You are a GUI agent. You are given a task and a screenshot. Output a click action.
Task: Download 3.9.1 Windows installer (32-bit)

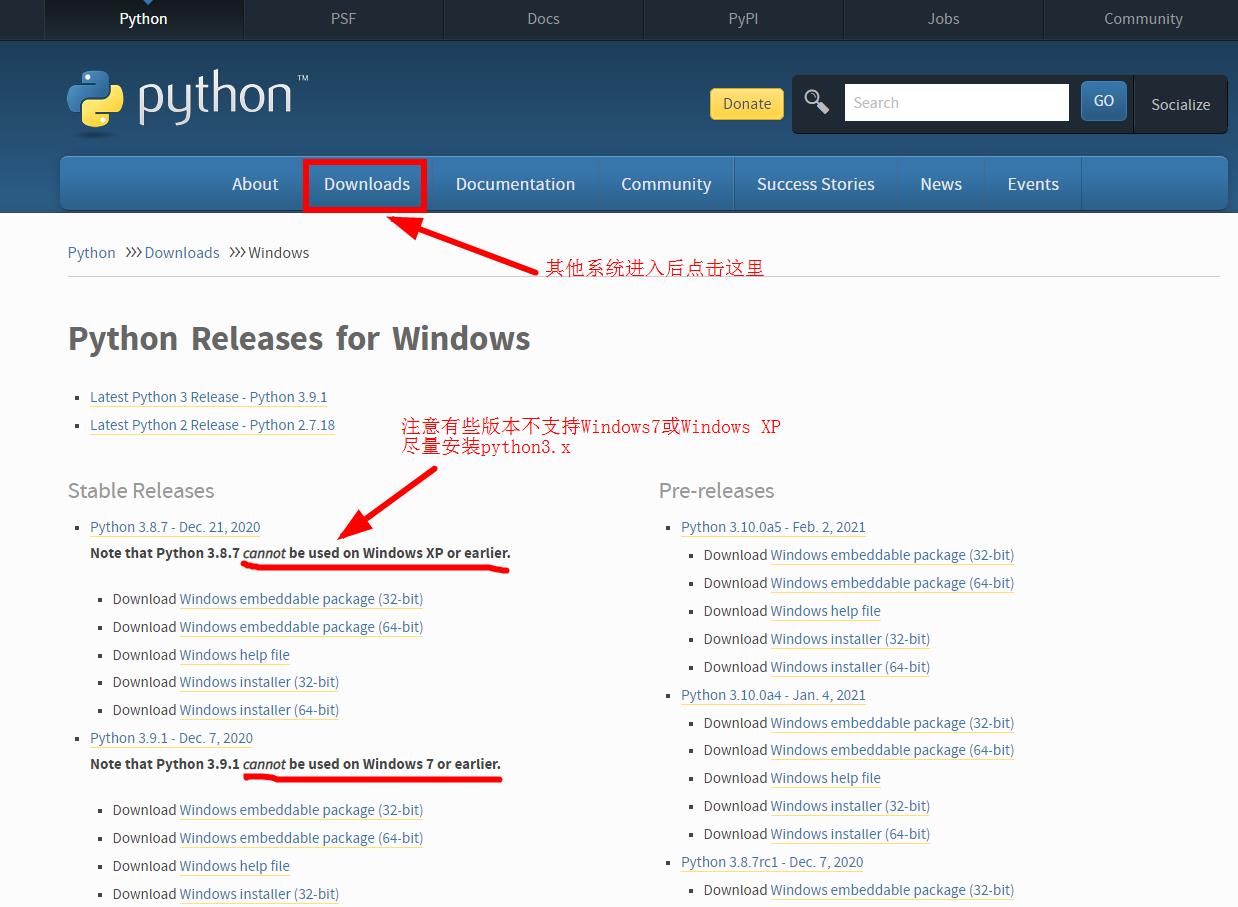pos(259,894)
